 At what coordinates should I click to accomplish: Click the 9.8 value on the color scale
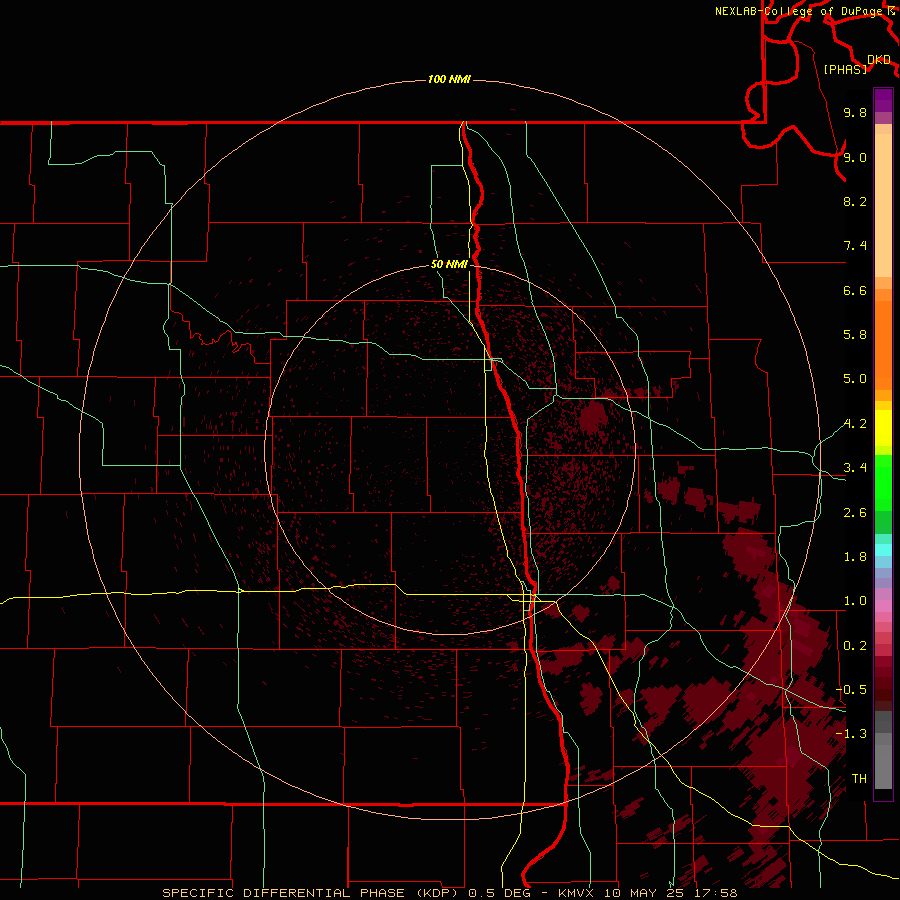[855, 112]
